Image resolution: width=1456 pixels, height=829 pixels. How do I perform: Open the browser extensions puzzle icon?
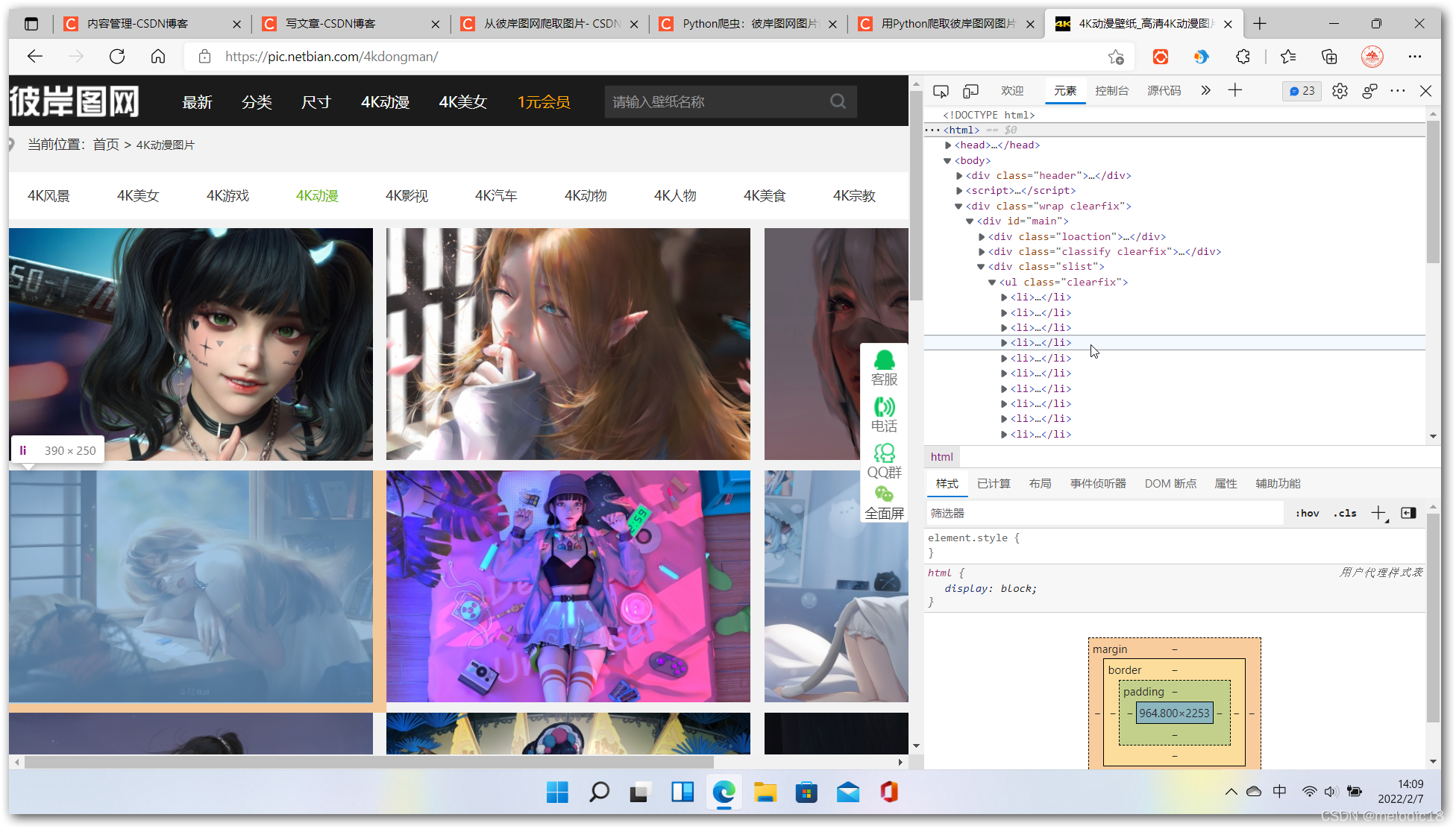[1243, 57]
